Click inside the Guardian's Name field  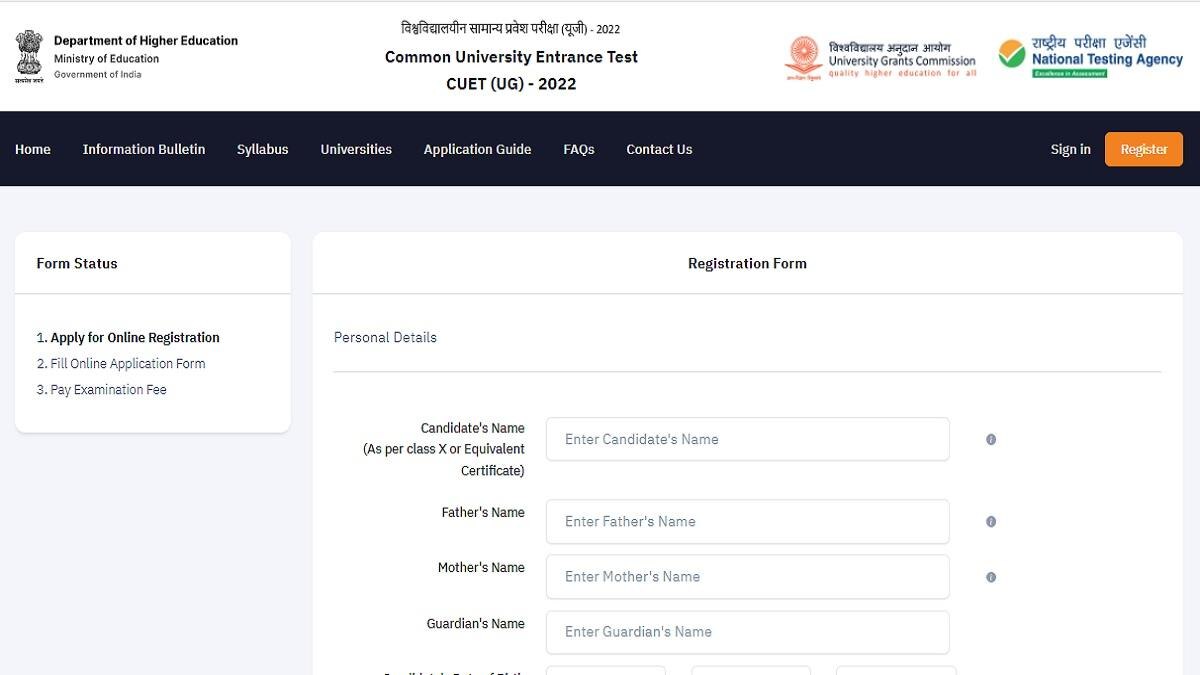pos(747,632)
